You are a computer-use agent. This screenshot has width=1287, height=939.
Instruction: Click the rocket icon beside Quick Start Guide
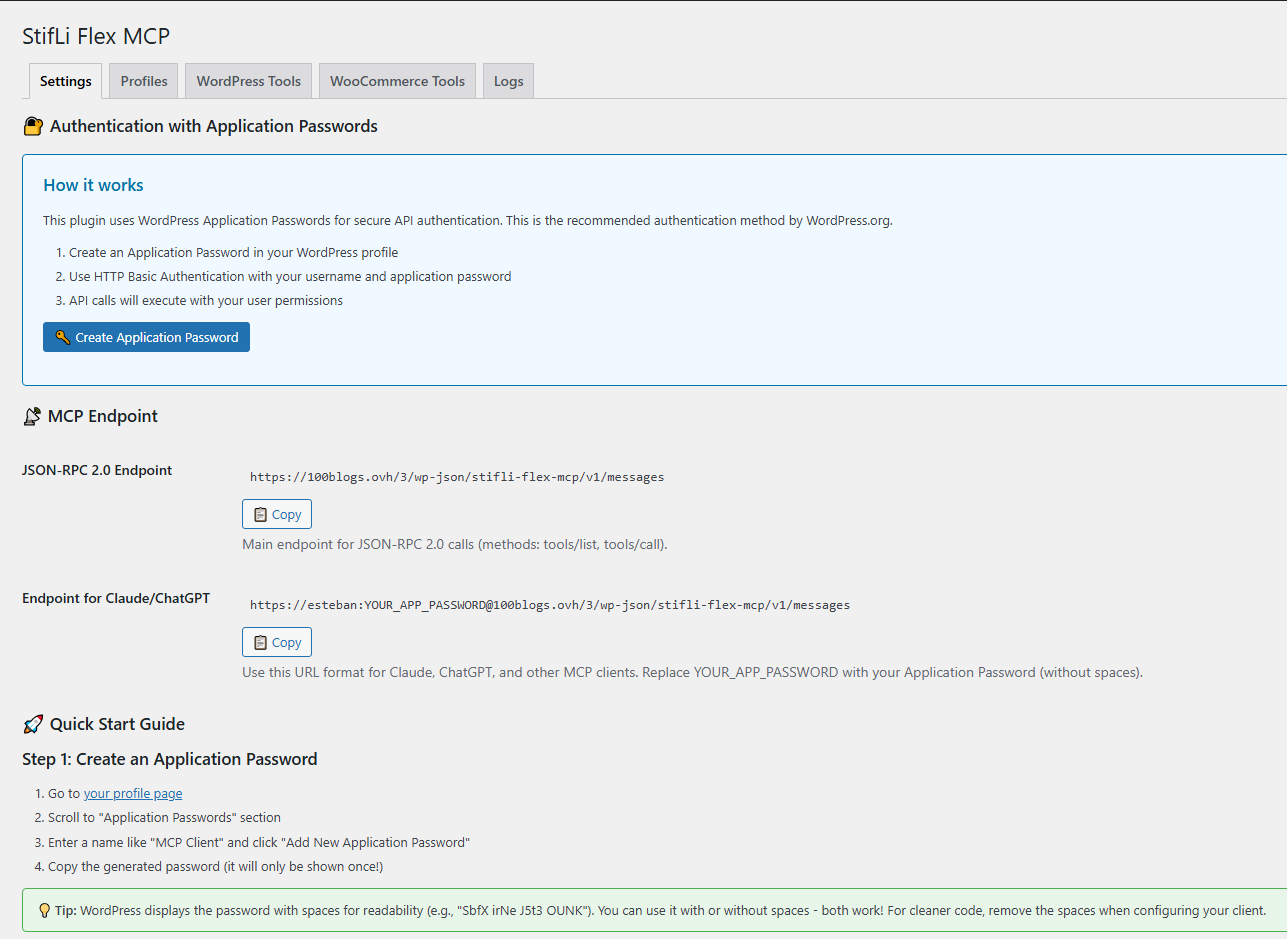(33, 724)
